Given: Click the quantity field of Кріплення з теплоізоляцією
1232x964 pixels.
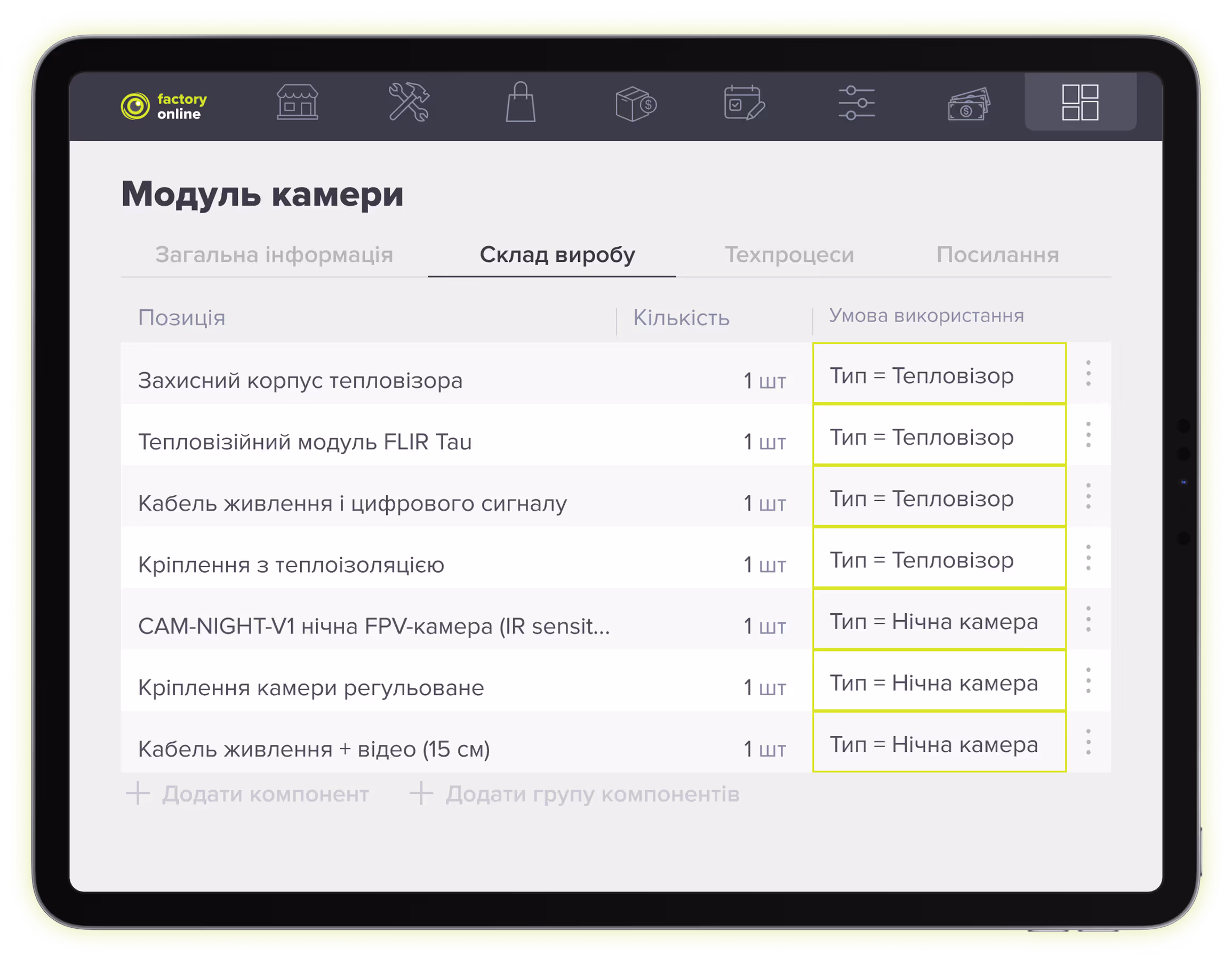Looking at the screenshot, I should [765, 564].
